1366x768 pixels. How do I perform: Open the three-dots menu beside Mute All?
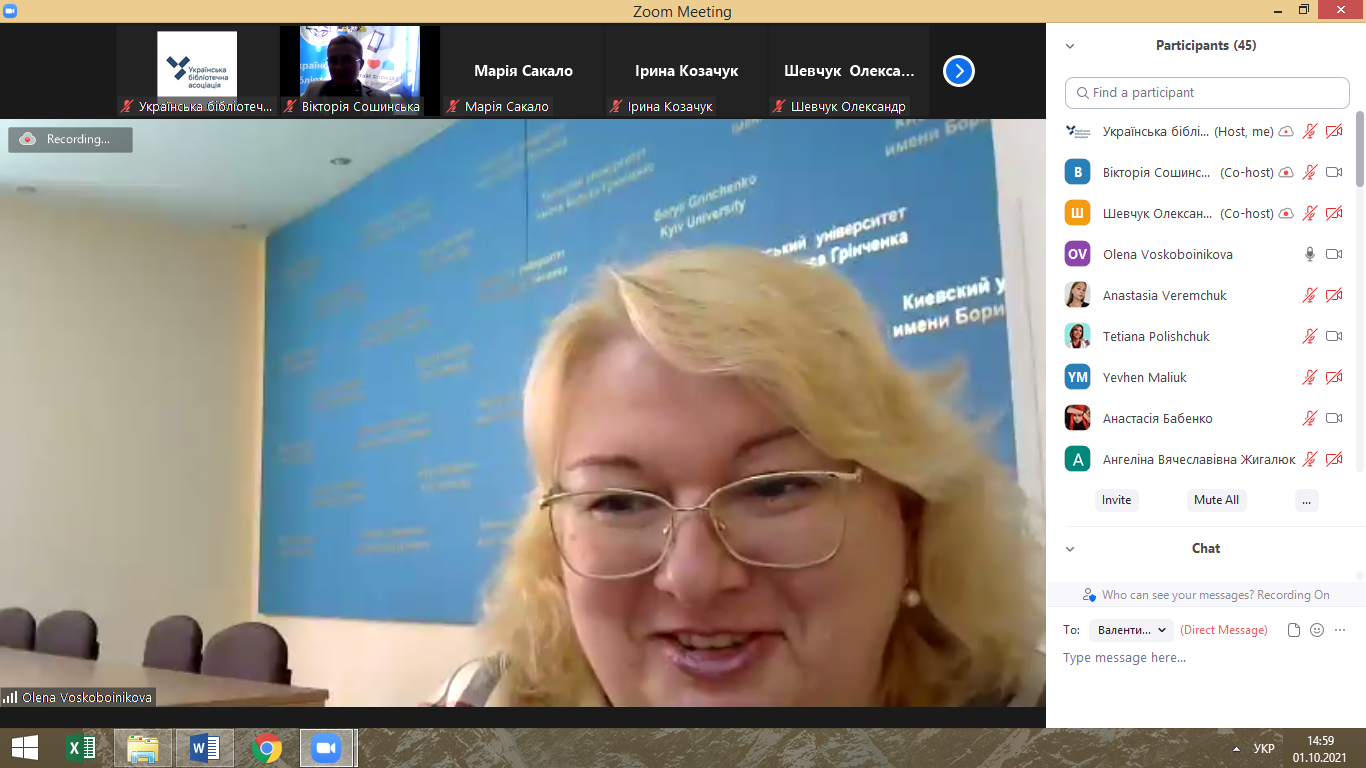tap(1306, 500)
